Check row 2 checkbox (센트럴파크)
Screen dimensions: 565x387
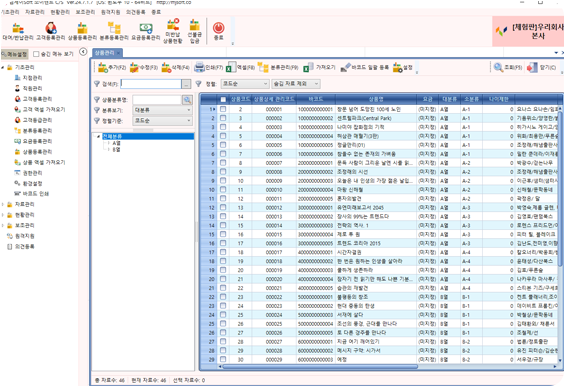tap(223, 118)
